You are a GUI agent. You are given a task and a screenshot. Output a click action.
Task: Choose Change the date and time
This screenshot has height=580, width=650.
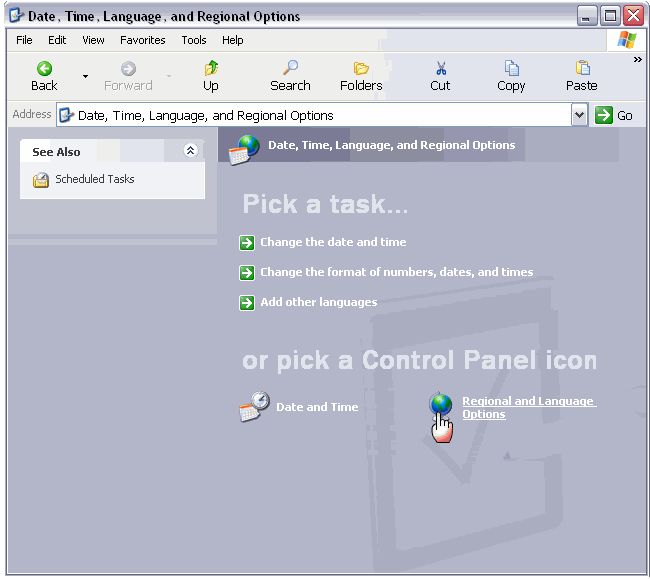[333, 242]
